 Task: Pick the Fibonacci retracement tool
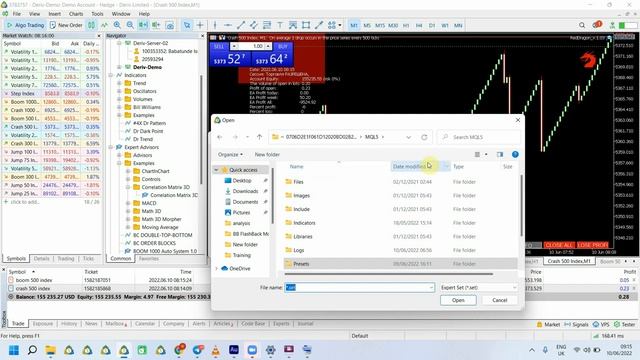267,25
